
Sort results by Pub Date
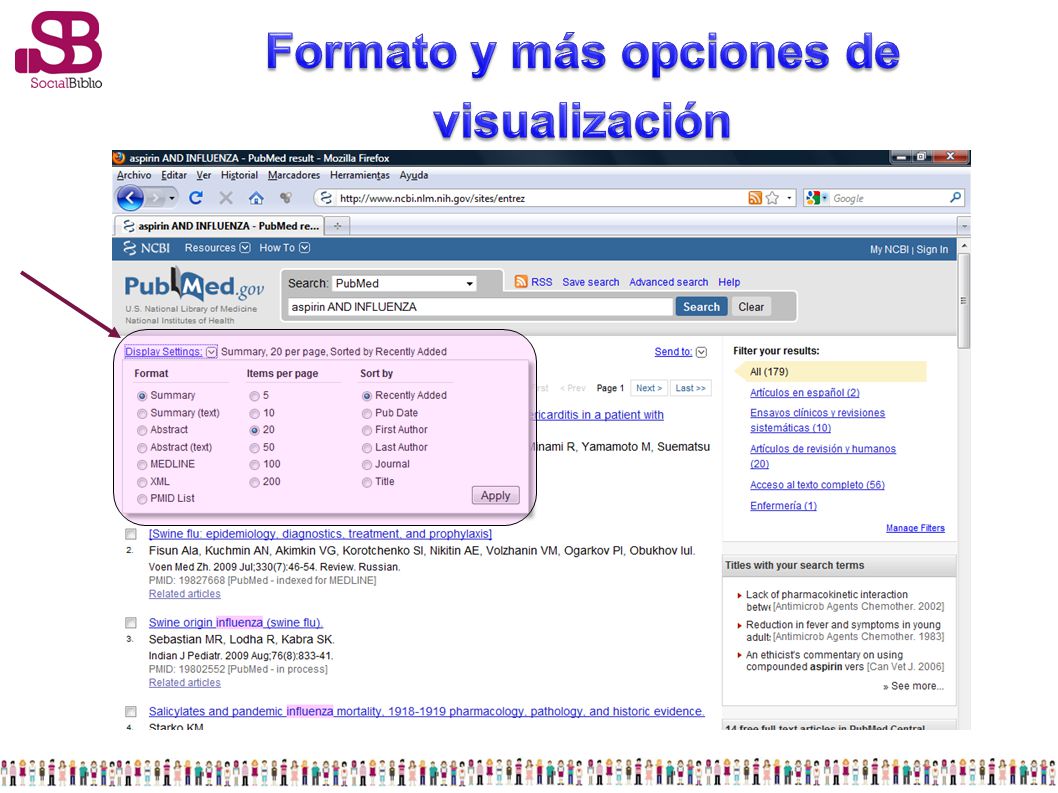[x=367, y=414]
